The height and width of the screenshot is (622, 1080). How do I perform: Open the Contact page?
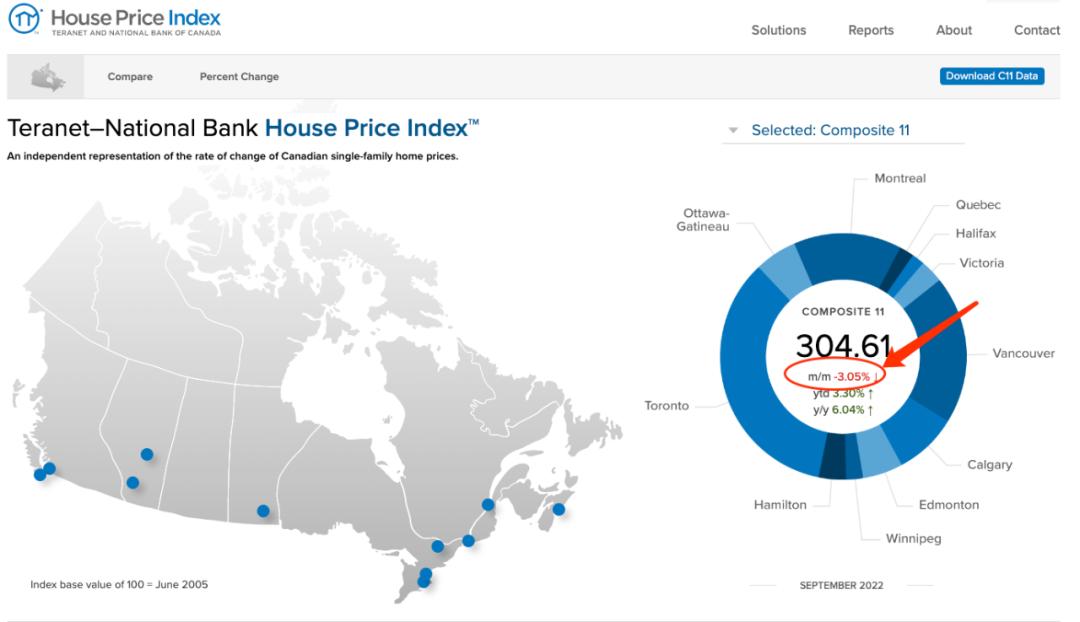(x=1037, y=30)
